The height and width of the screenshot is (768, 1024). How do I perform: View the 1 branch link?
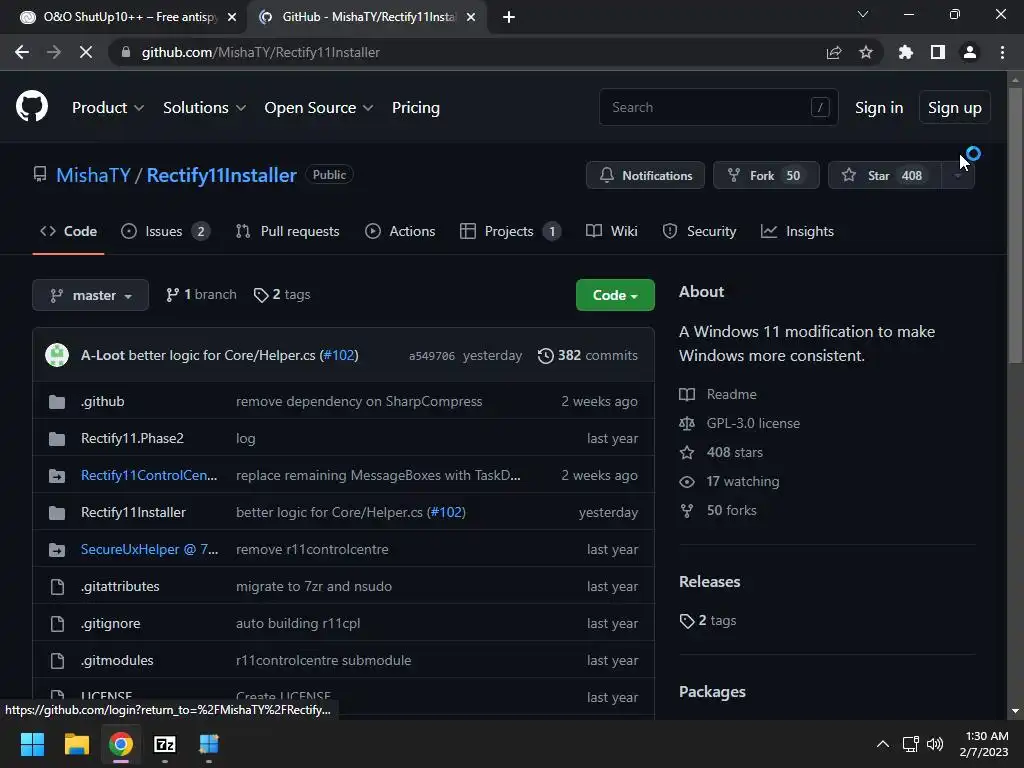(x=201, y=295)
